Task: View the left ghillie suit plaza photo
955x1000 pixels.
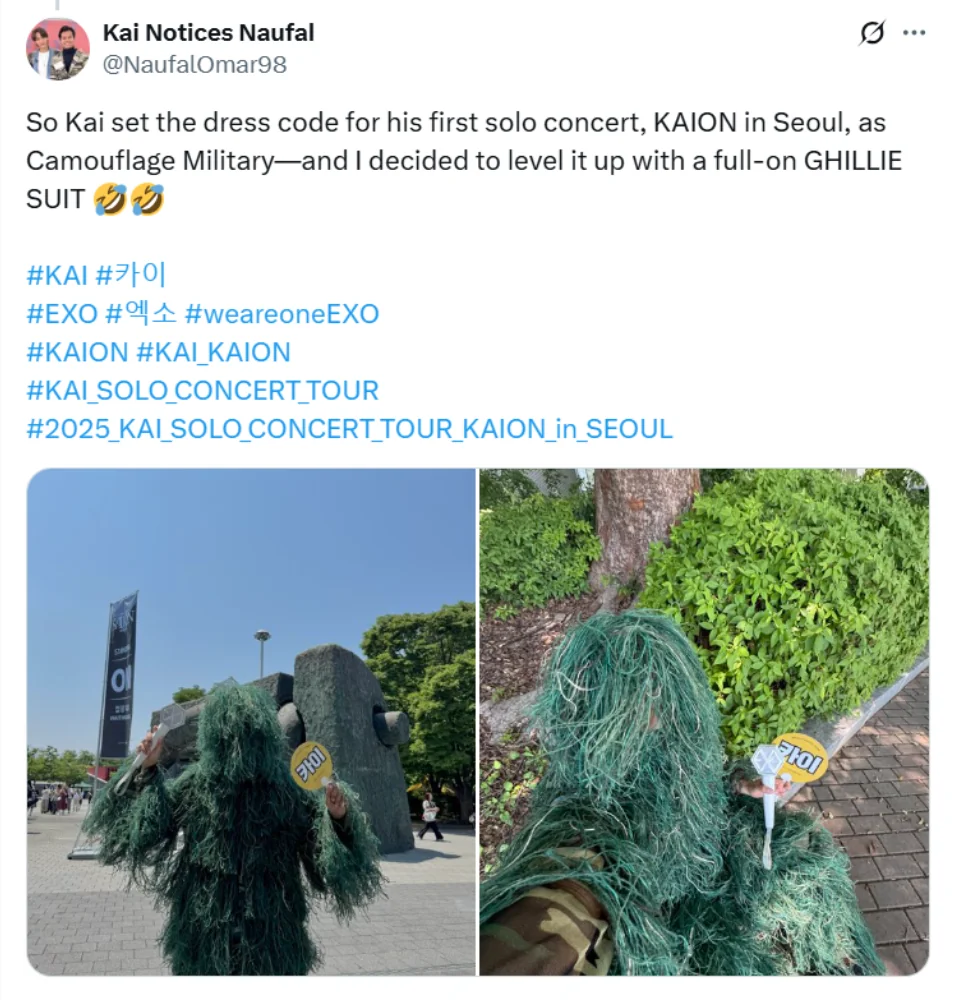Action: tap(251, 722)
